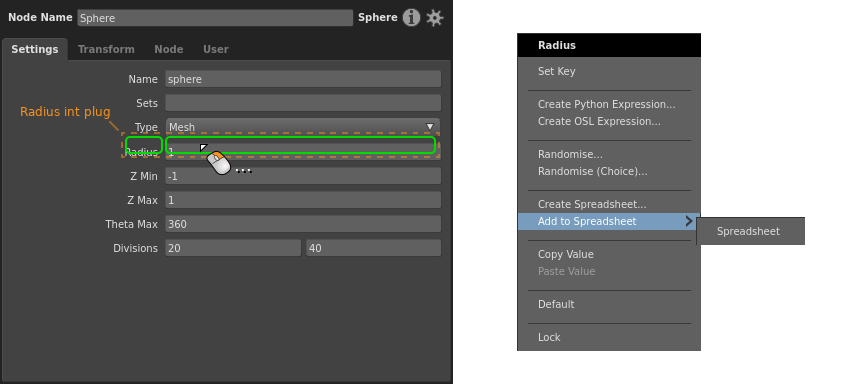
Task: Select the Settings tab
Action: [x=35, y=49]
